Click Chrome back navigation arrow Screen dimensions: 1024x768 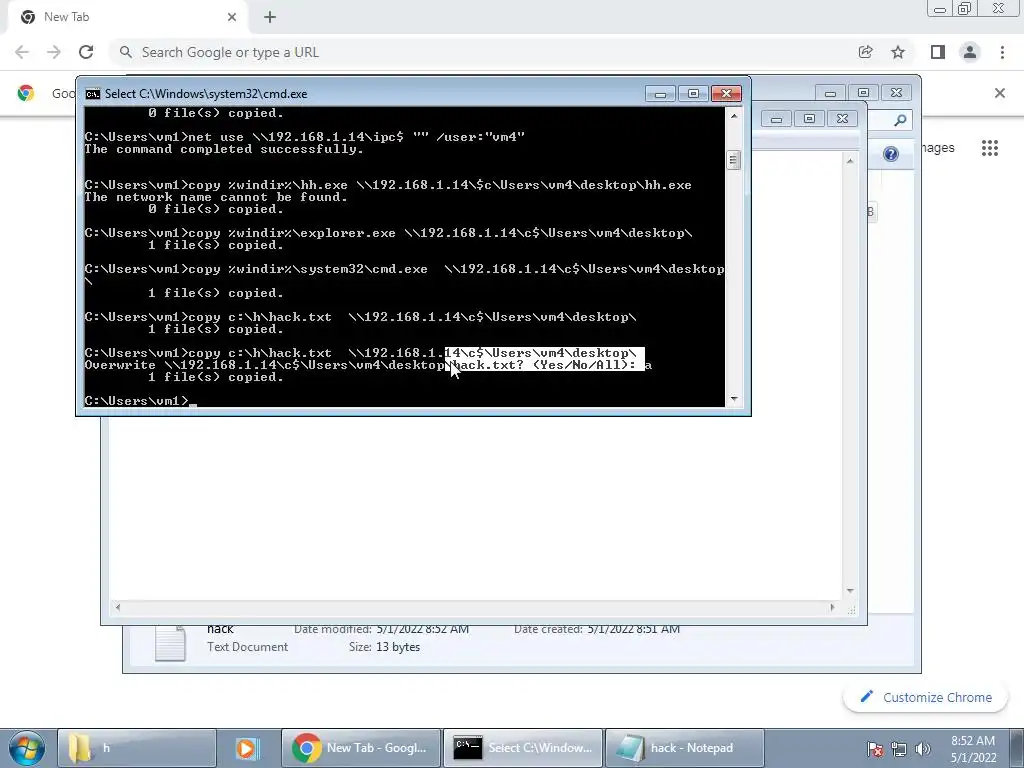[22, 52]
